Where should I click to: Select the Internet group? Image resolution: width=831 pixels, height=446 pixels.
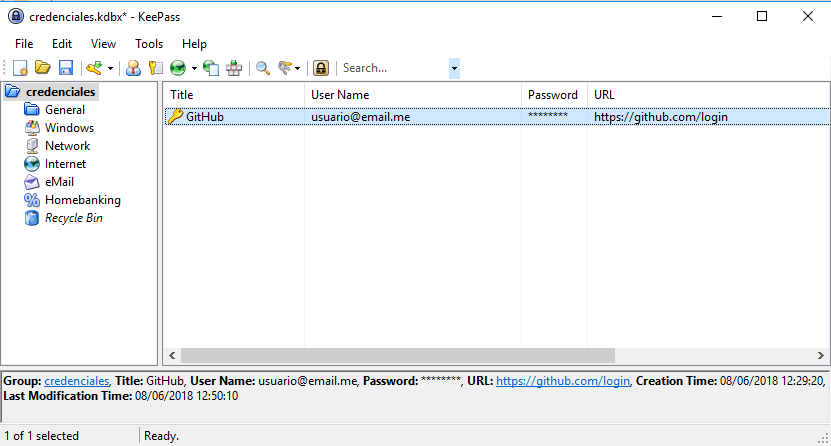tap(65, 164)
